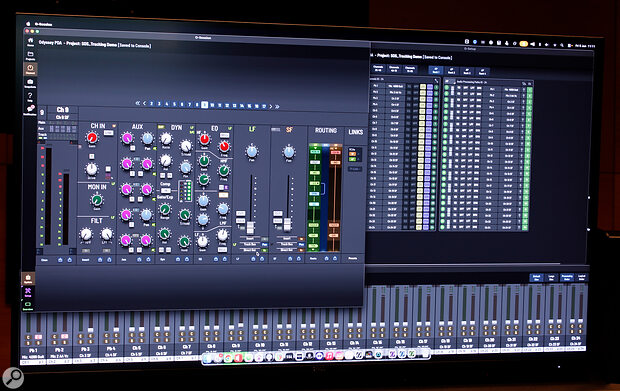Toggle the MON IN section in switch
This screenshot has width=620, height=391.
coord(113,184)
